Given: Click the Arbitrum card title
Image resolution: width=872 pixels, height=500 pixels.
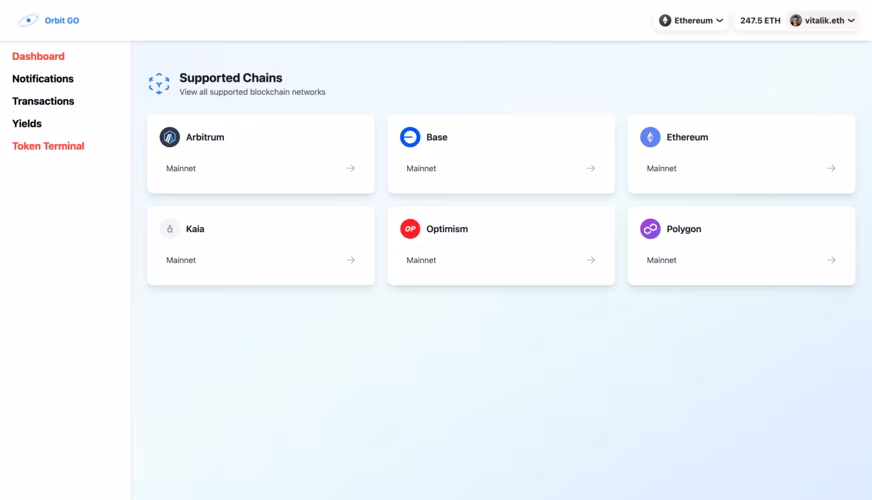Looking at the screenshot, I should (205, 137).
